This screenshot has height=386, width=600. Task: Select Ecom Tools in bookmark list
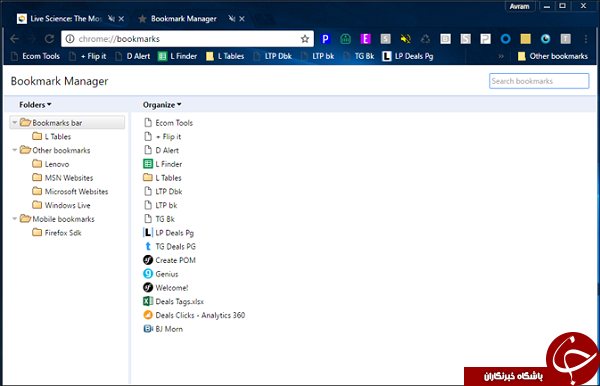point(168,123)
